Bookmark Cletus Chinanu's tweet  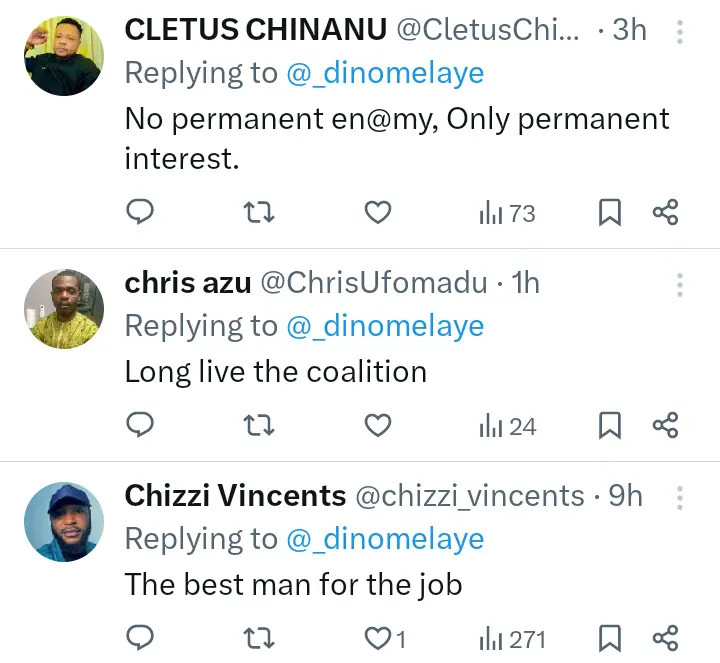610,212
